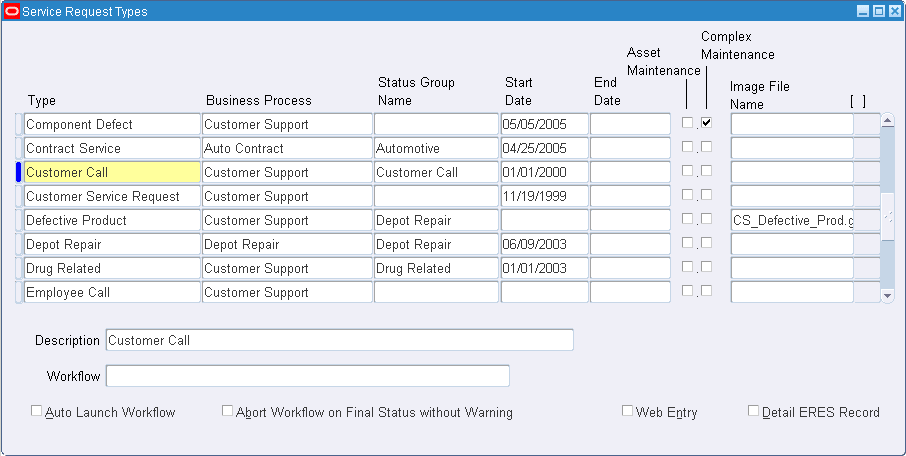Click the Description field
Viewport: 906px width, 456px height.
[339, 340]
